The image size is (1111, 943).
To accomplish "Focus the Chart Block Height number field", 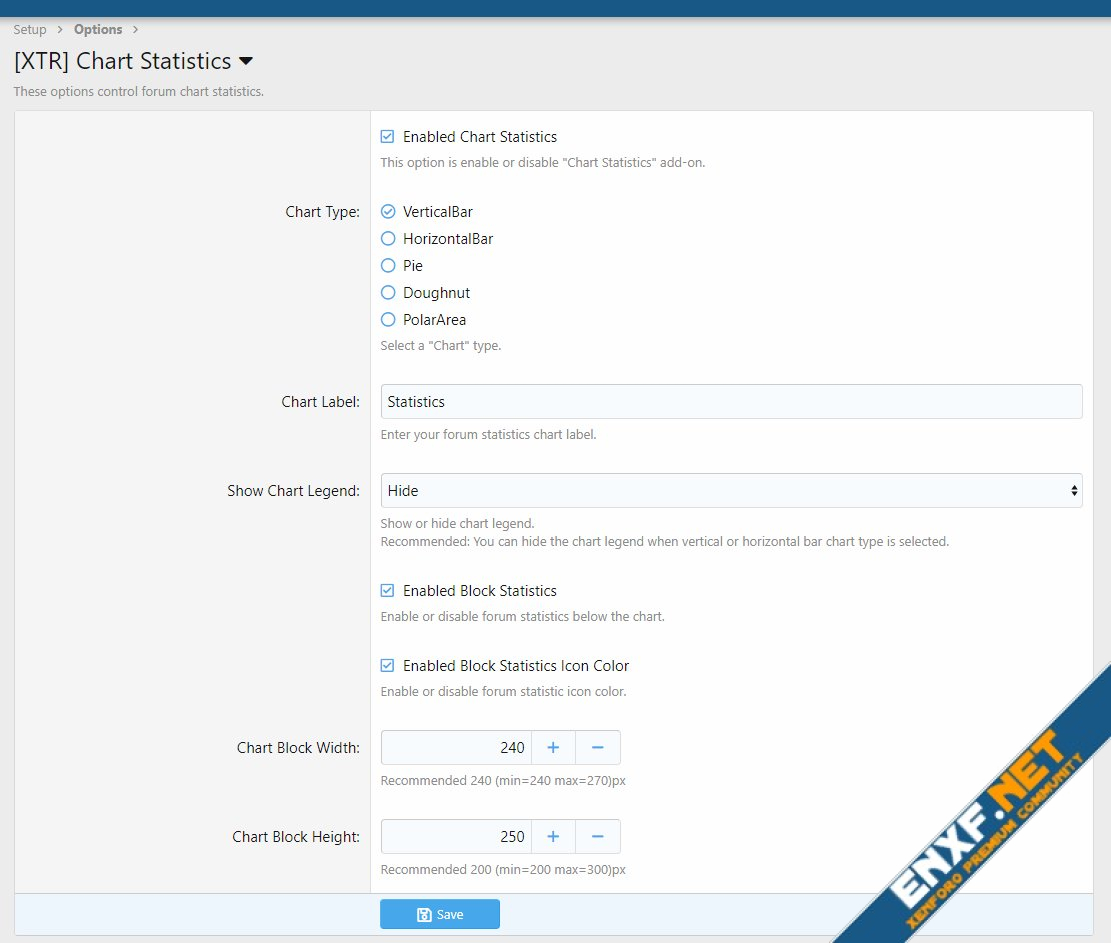I will (456, 837).
